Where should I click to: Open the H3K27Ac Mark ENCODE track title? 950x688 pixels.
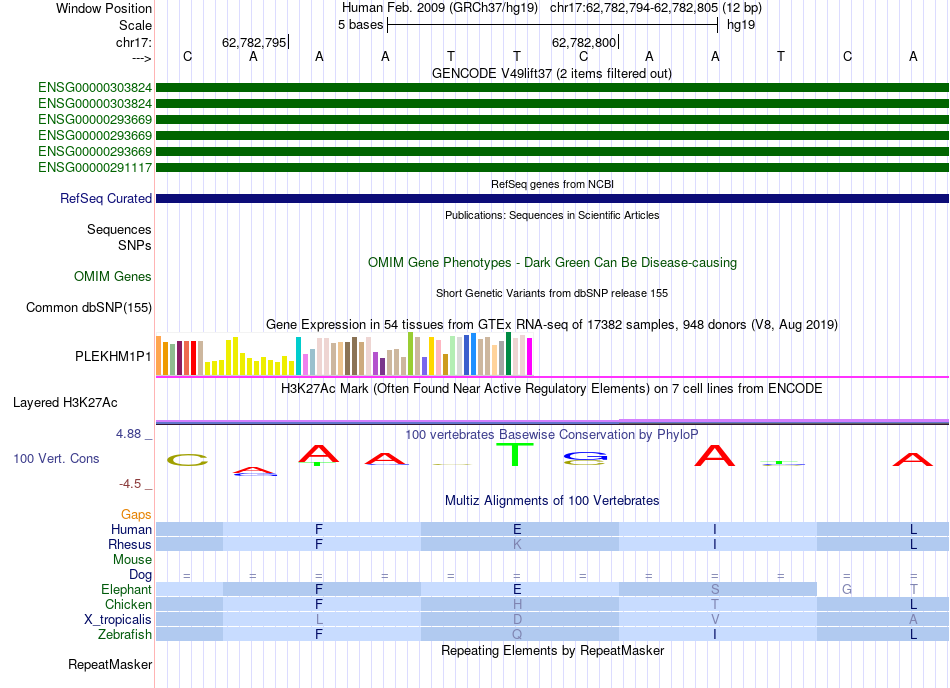552,388
